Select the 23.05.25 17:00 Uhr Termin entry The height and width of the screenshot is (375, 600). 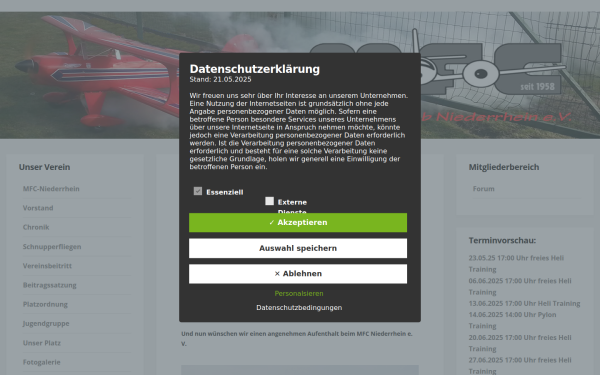pos(516,263)
